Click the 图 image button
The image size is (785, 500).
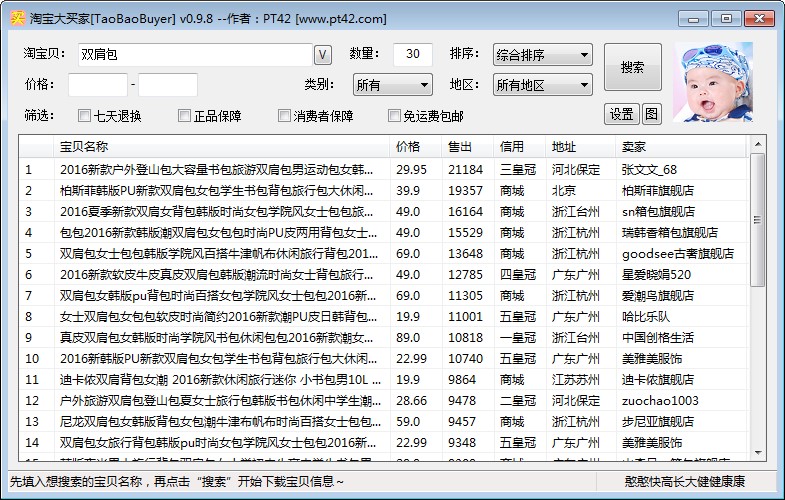(x=652, y=114)
